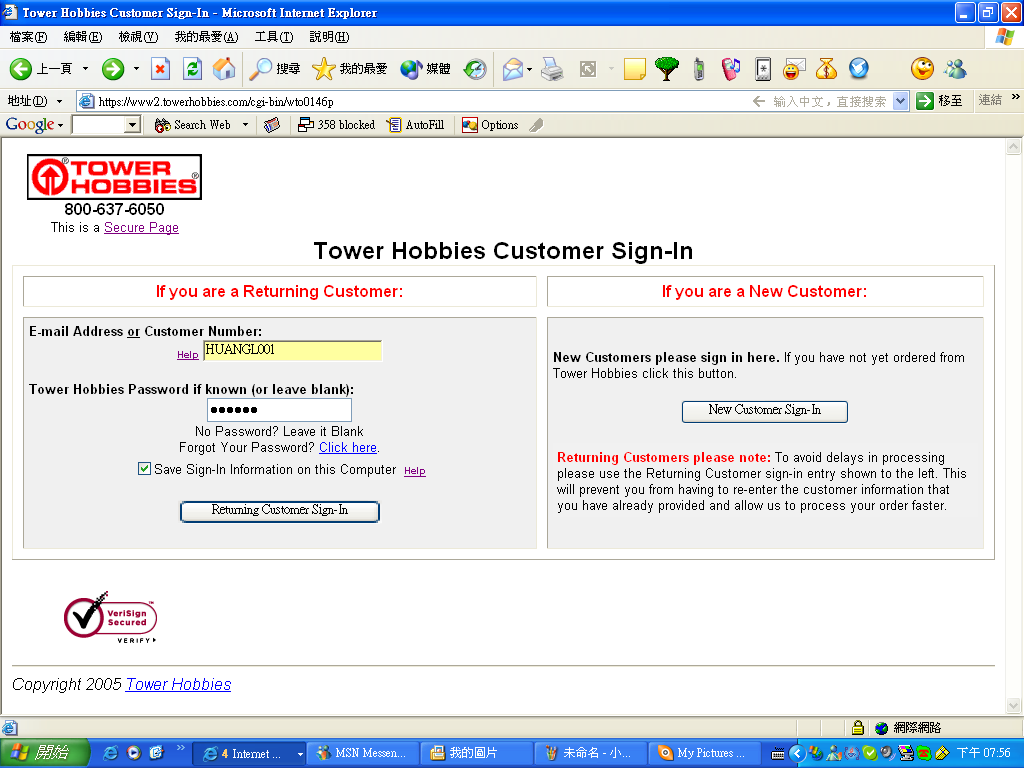1024x768 pixels.
Task: Go to the Home page icon
Action: tap(224, 69)
